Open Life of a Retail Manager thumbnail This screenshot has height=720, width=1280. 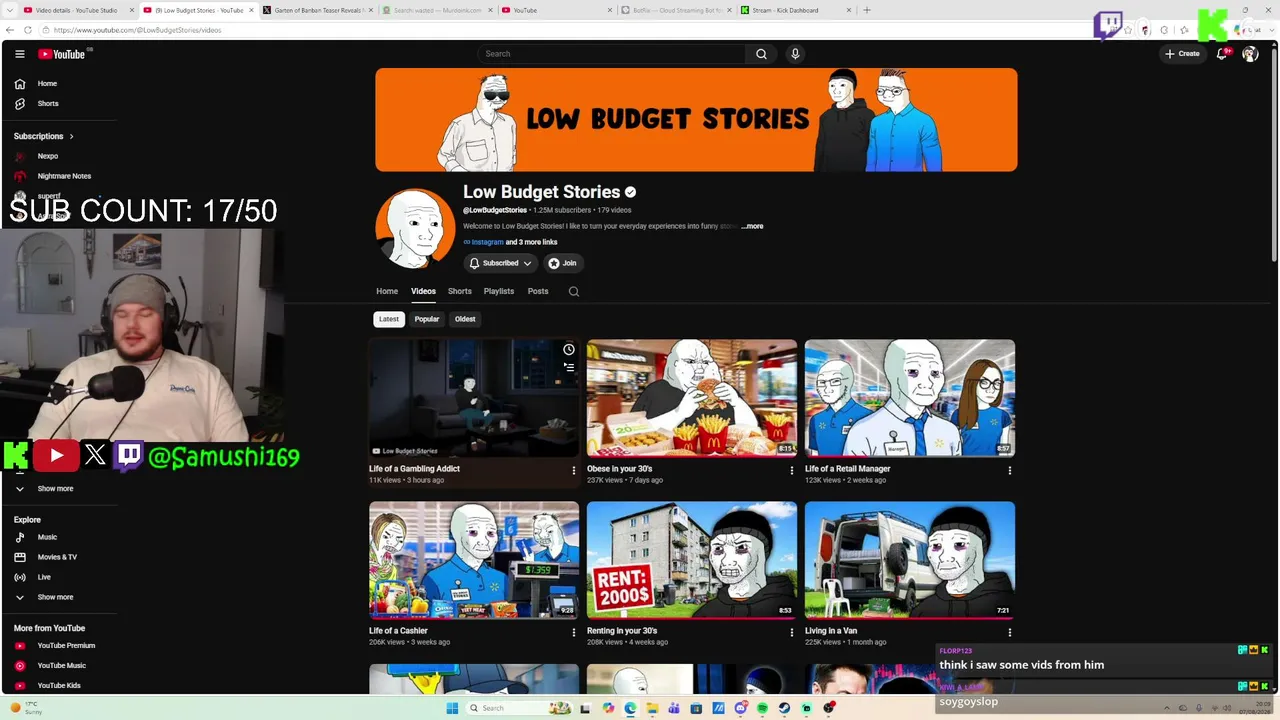(x=910, y=398)
